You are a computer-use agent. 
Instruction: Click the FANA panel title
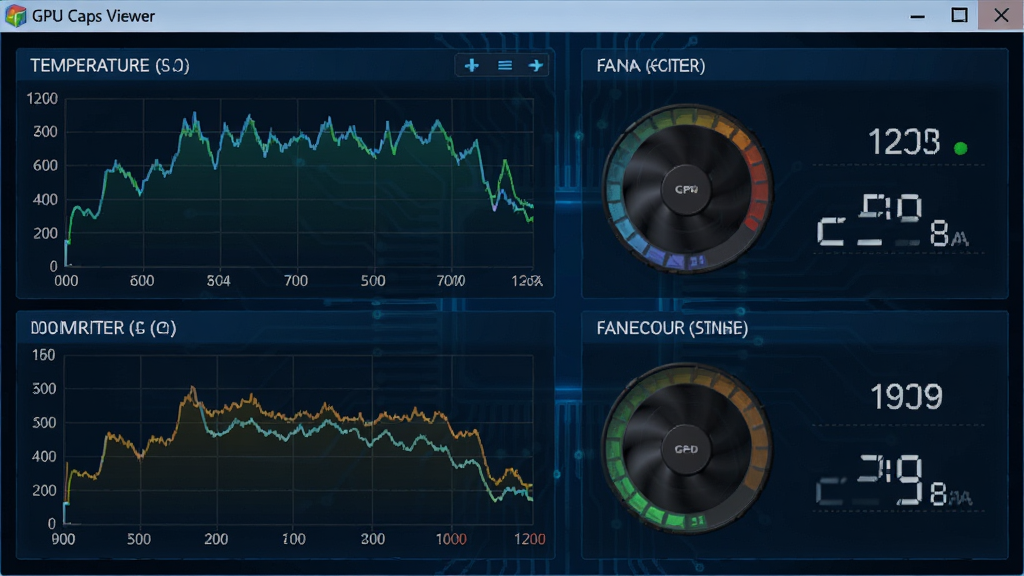coord(650,66)
